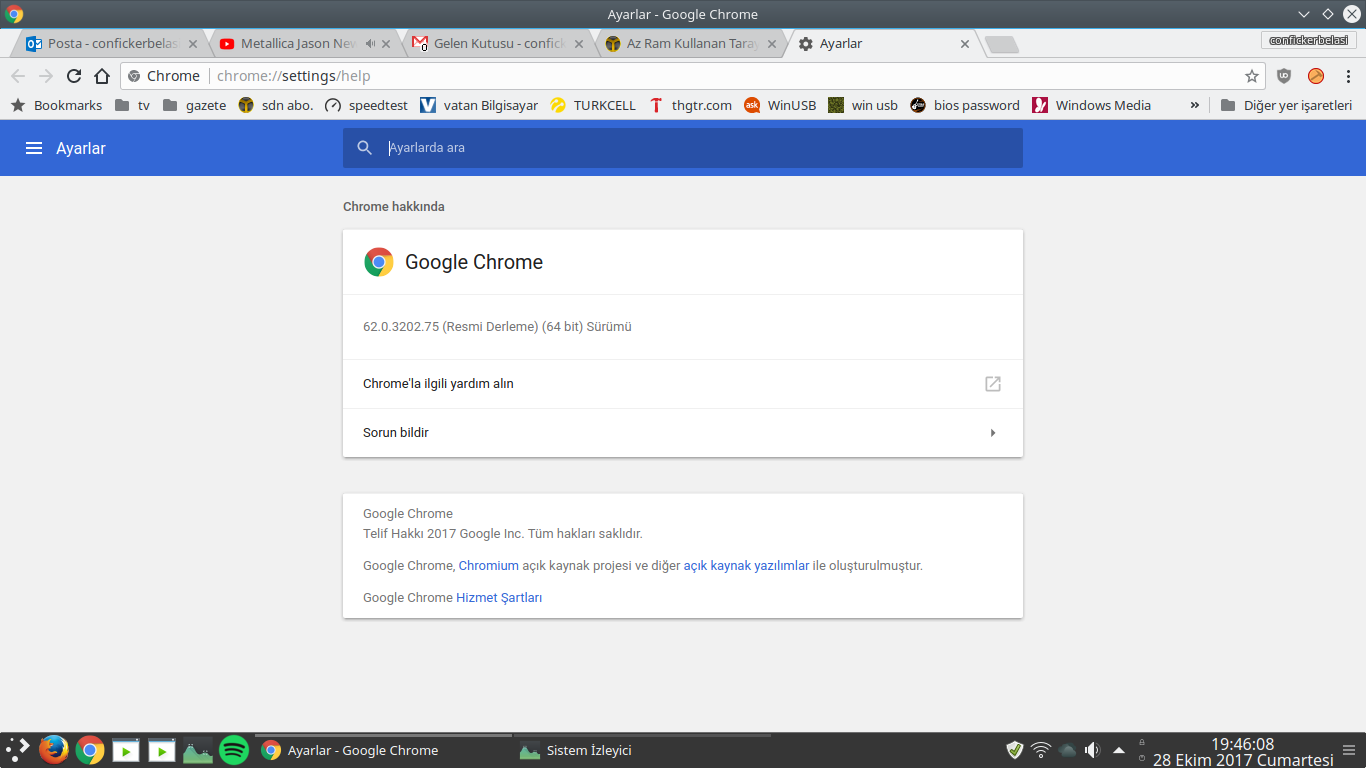Open the volume tray icon

[x=1092, y=750]
